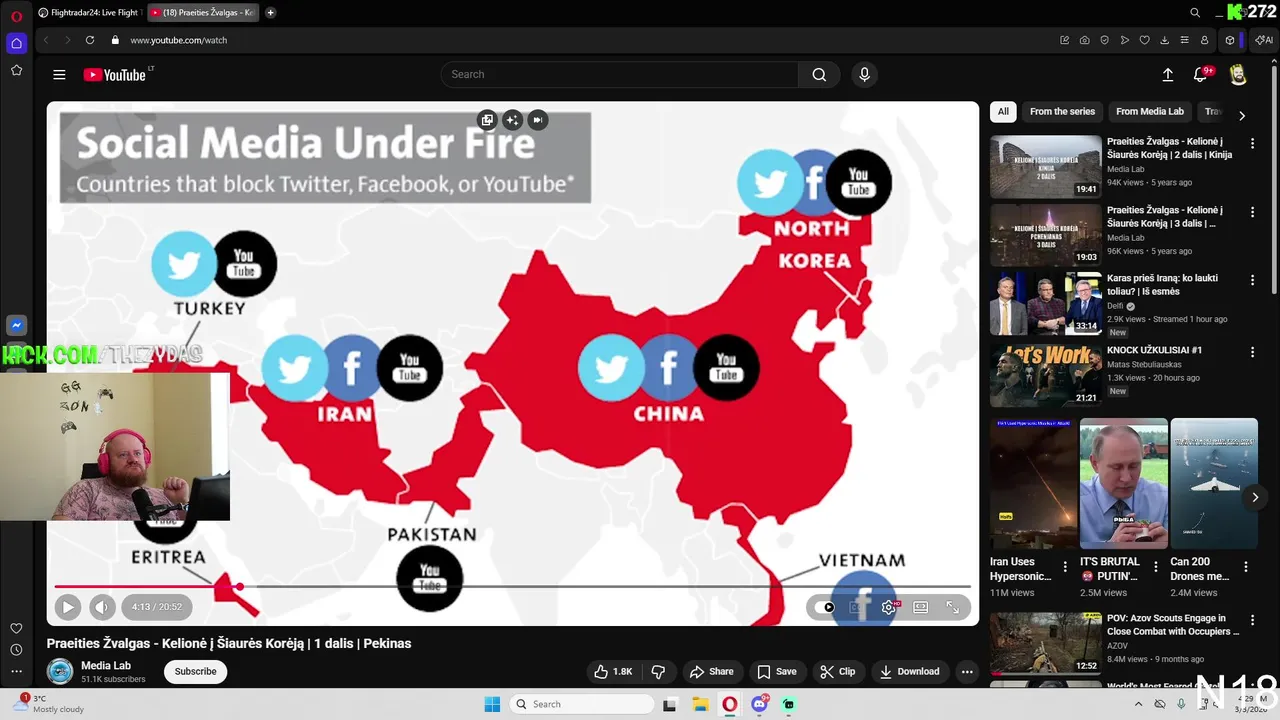Open the YouTube create upload icon
1280x720 pixels.
point(1167,74)
